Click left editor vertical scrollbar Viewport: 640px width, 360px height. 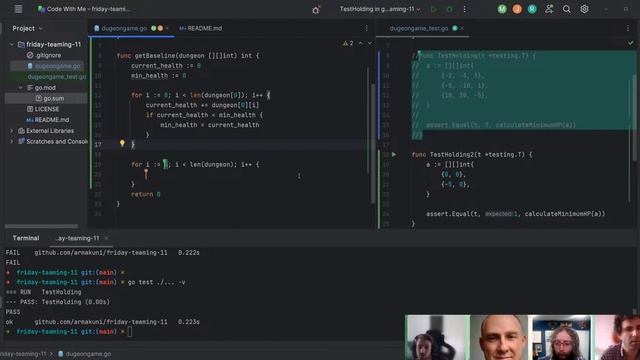[373, 143]
